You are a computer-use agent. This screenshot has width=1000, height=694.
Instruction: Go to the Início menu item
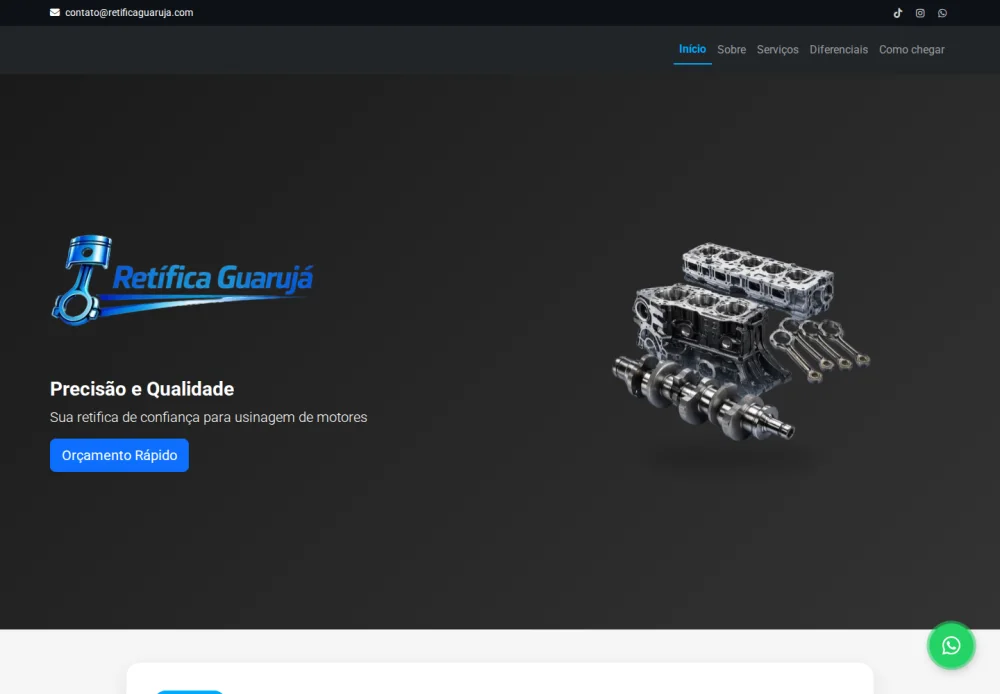[692, 49]
